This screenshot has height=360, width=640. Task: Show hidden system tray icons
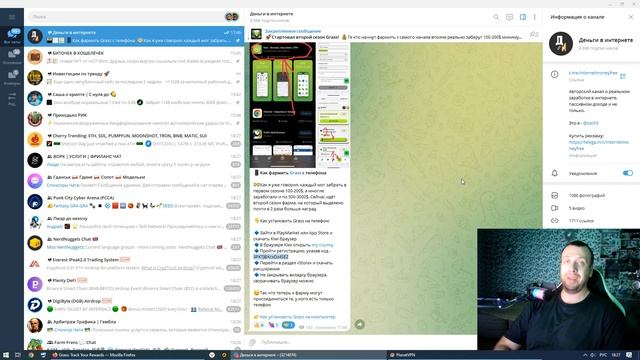click(x=584, y=355)
